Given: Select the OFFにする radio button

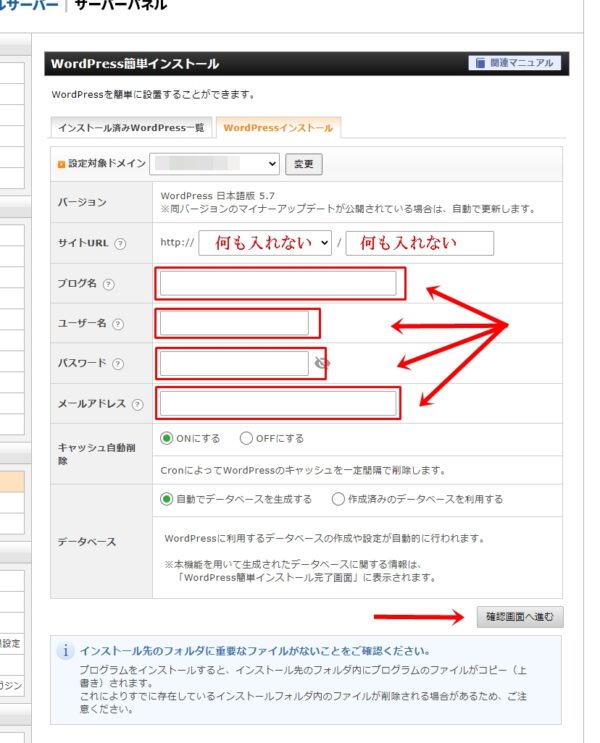Looking at the screenshot, I should click(x=246, y=438).
